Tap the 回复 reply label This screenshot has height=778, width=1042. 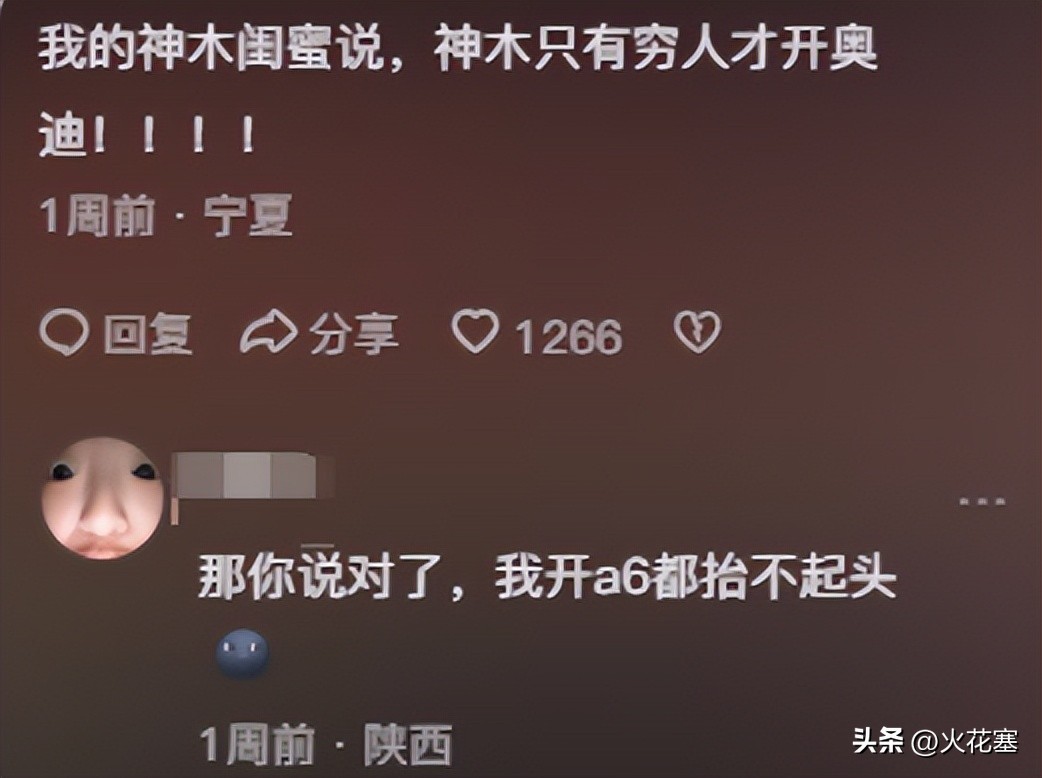pyautogui.click(x=148, y=334)
